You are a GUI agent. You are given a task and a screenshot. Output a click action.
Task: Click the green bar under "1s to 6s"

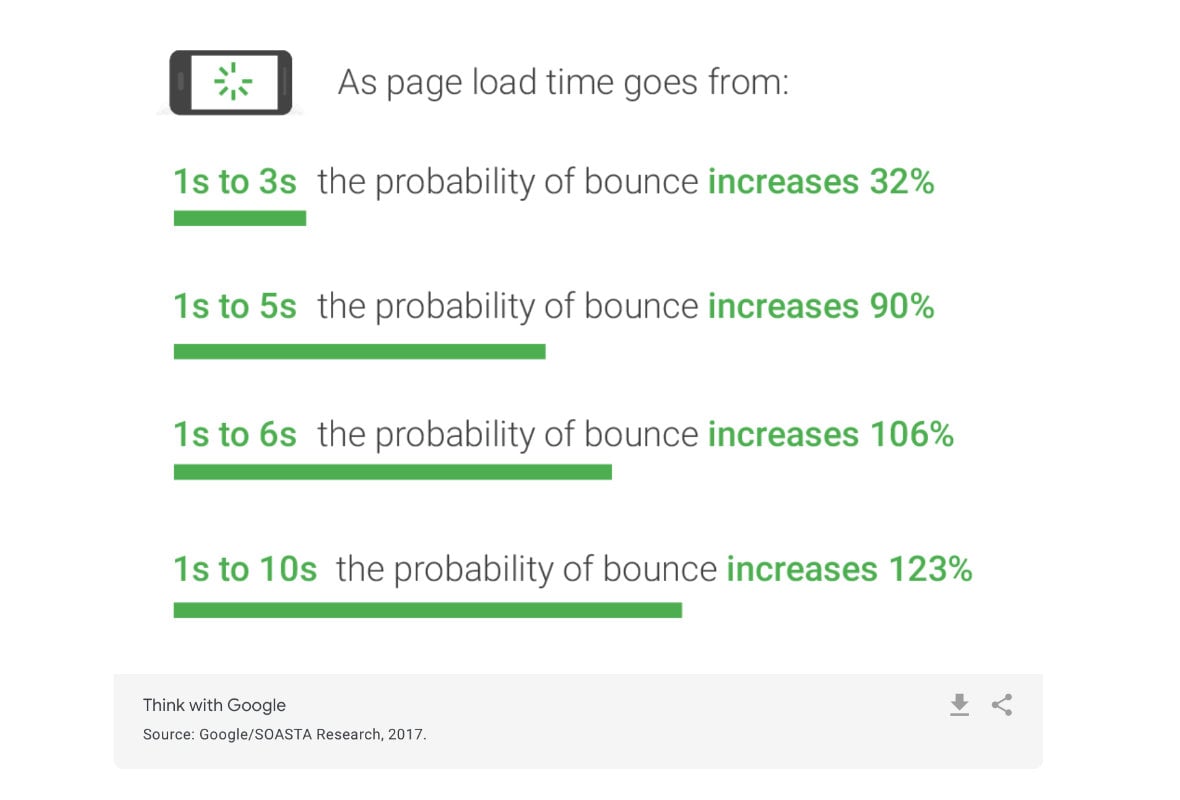pyautogui.click(x=393, y=472)
